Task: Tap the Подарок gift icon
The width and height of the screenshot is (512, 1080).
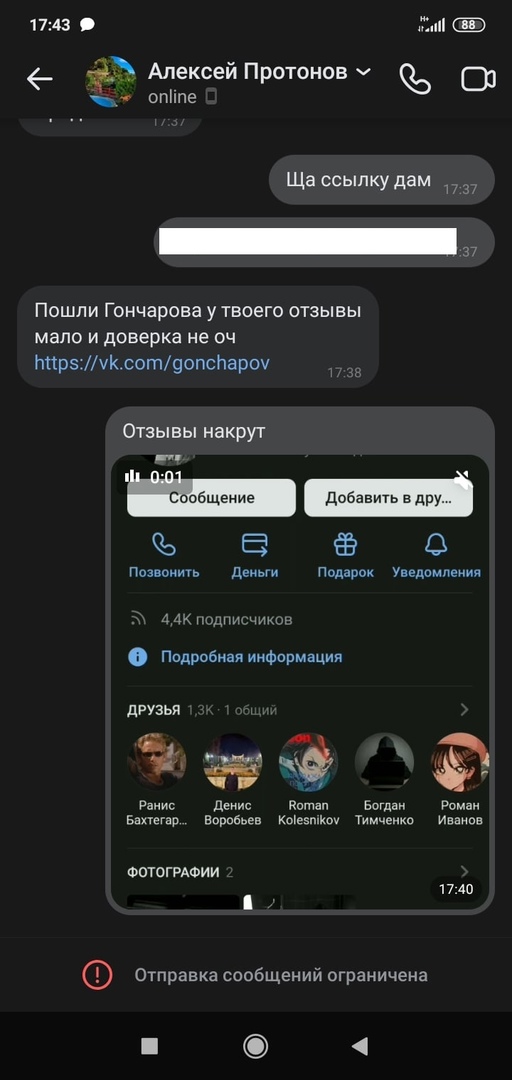Action: pyautogui.click(x=345, y=545)
